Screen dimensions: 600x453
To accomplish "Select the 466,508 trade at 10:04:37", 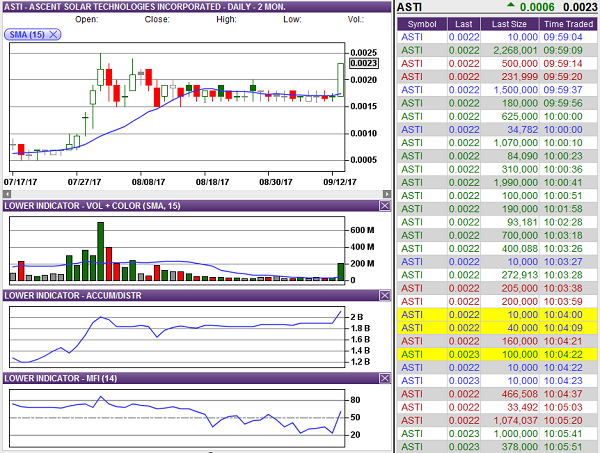I will [497, 394].
